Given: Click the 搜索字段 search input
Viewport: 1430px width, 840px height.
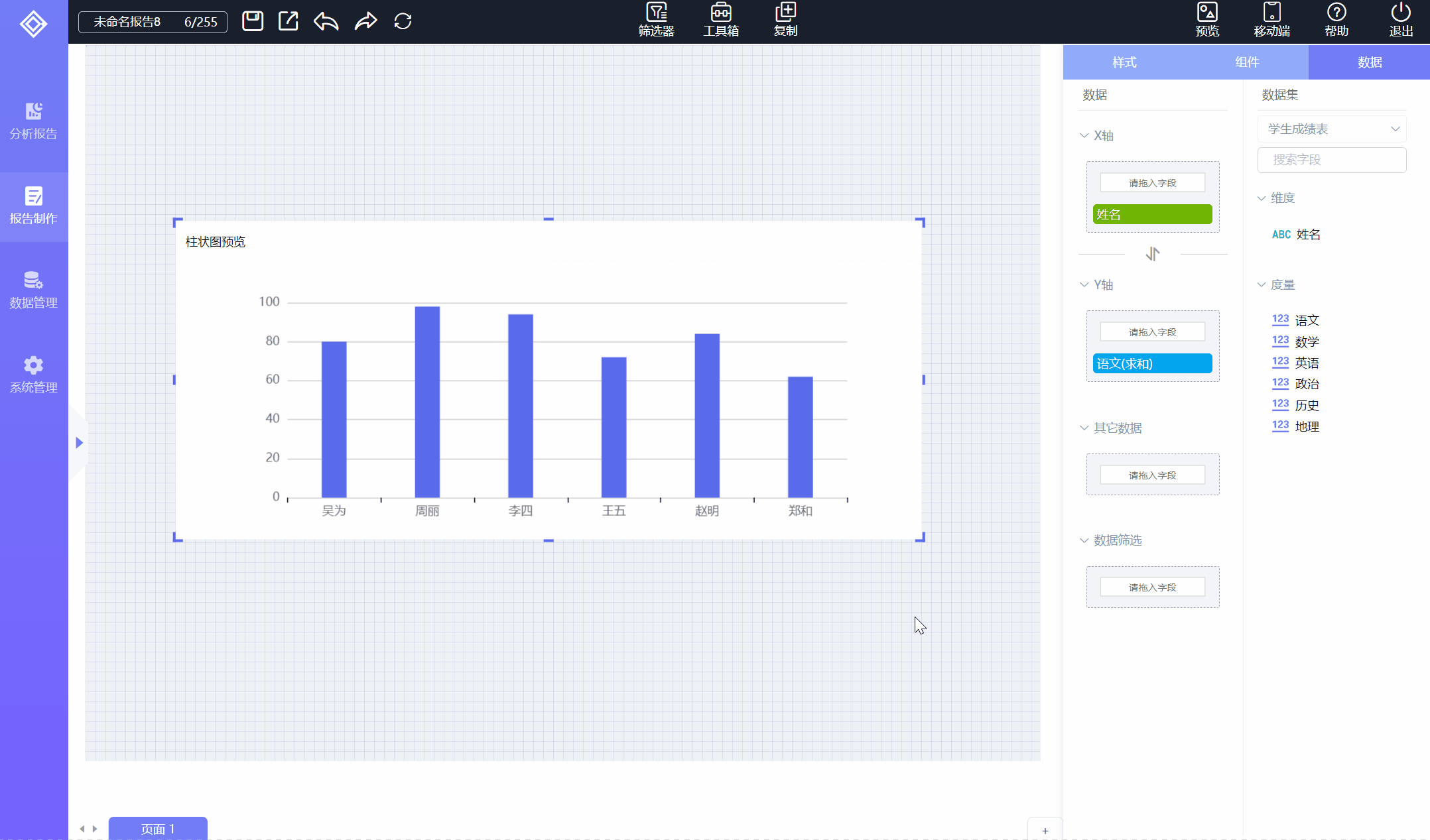Looking at the screenshot, I should coord(1331,160).
